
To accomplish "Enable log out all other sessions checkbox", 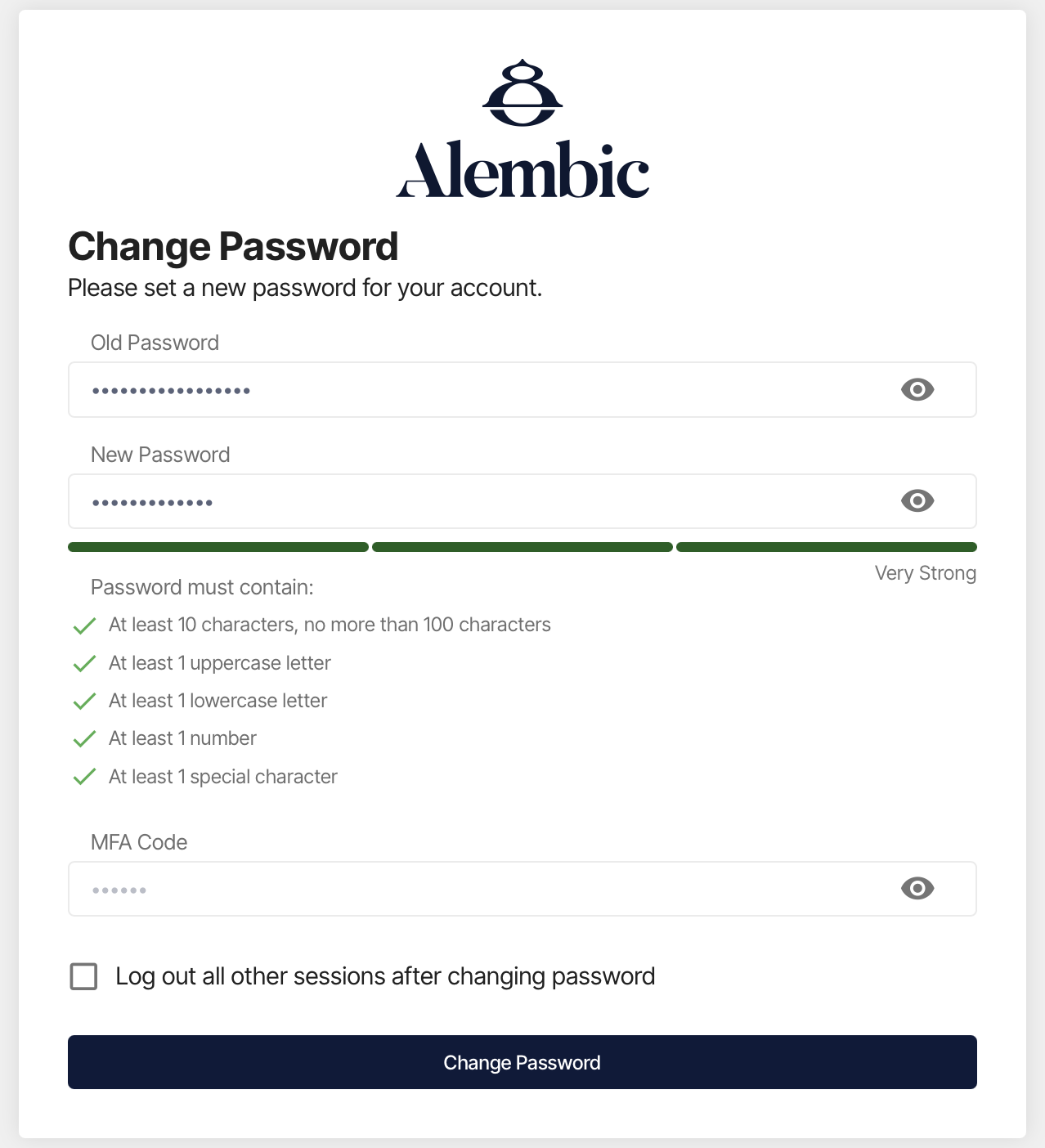I will [x=83, y=976].
